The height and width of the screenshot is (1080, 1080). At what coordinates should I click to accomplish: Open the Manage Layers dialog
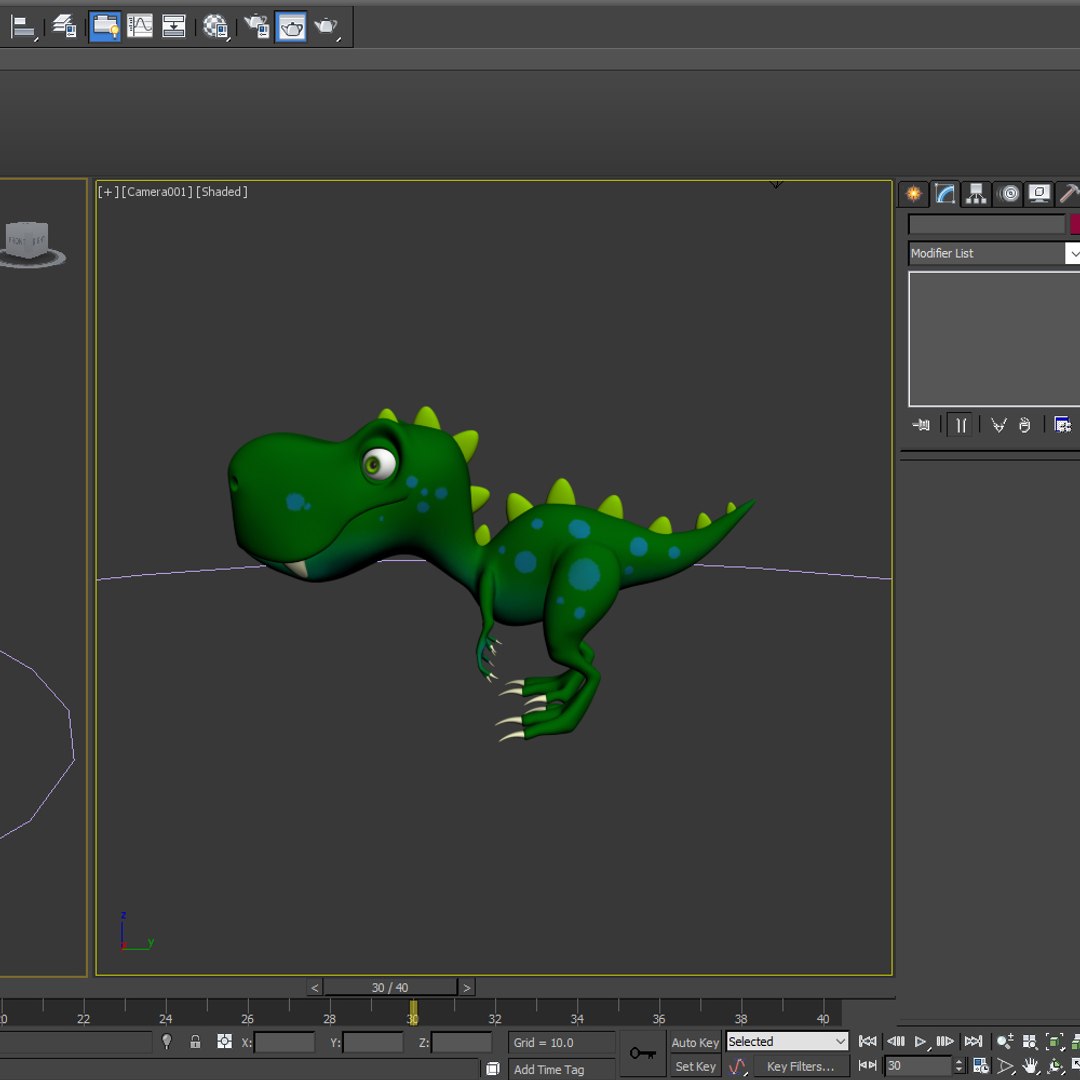pos(65,27)
